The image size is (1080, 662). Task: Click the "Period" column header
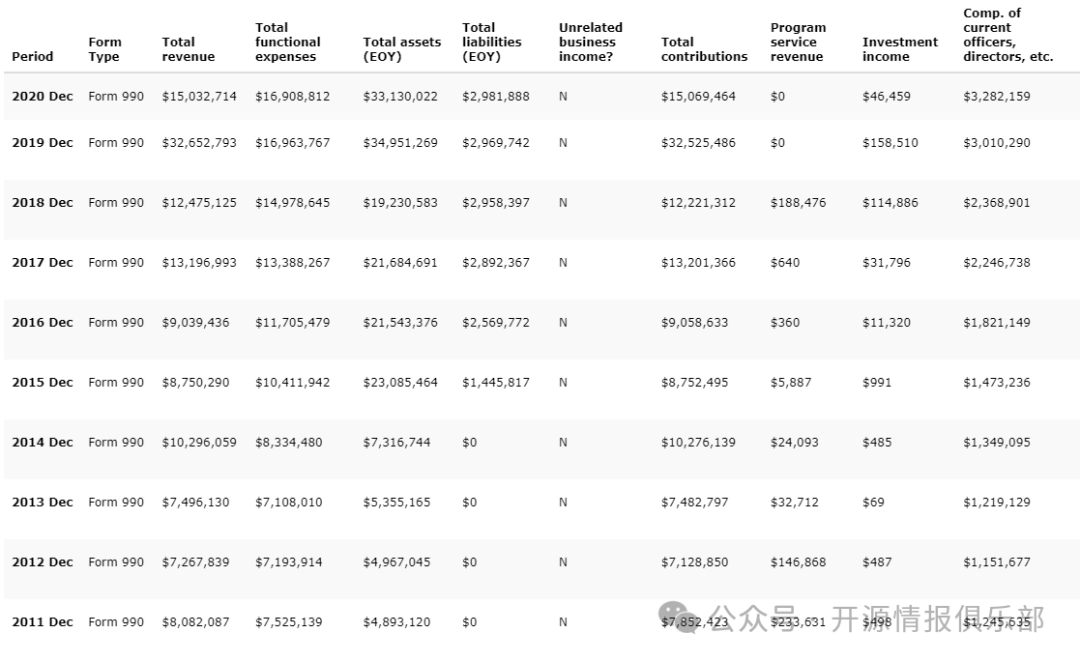[x=32, y=57]
